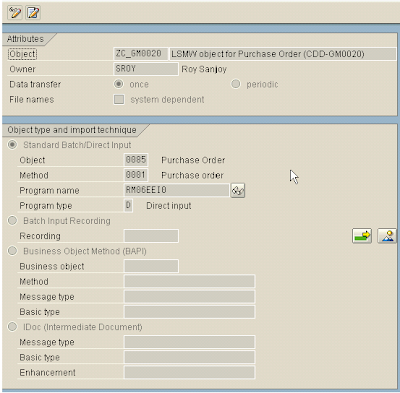Choose Standard Batch/Direct Input radio button
Image resolution: width=400 pixels, height=393 pixels.
click(12, 145)
